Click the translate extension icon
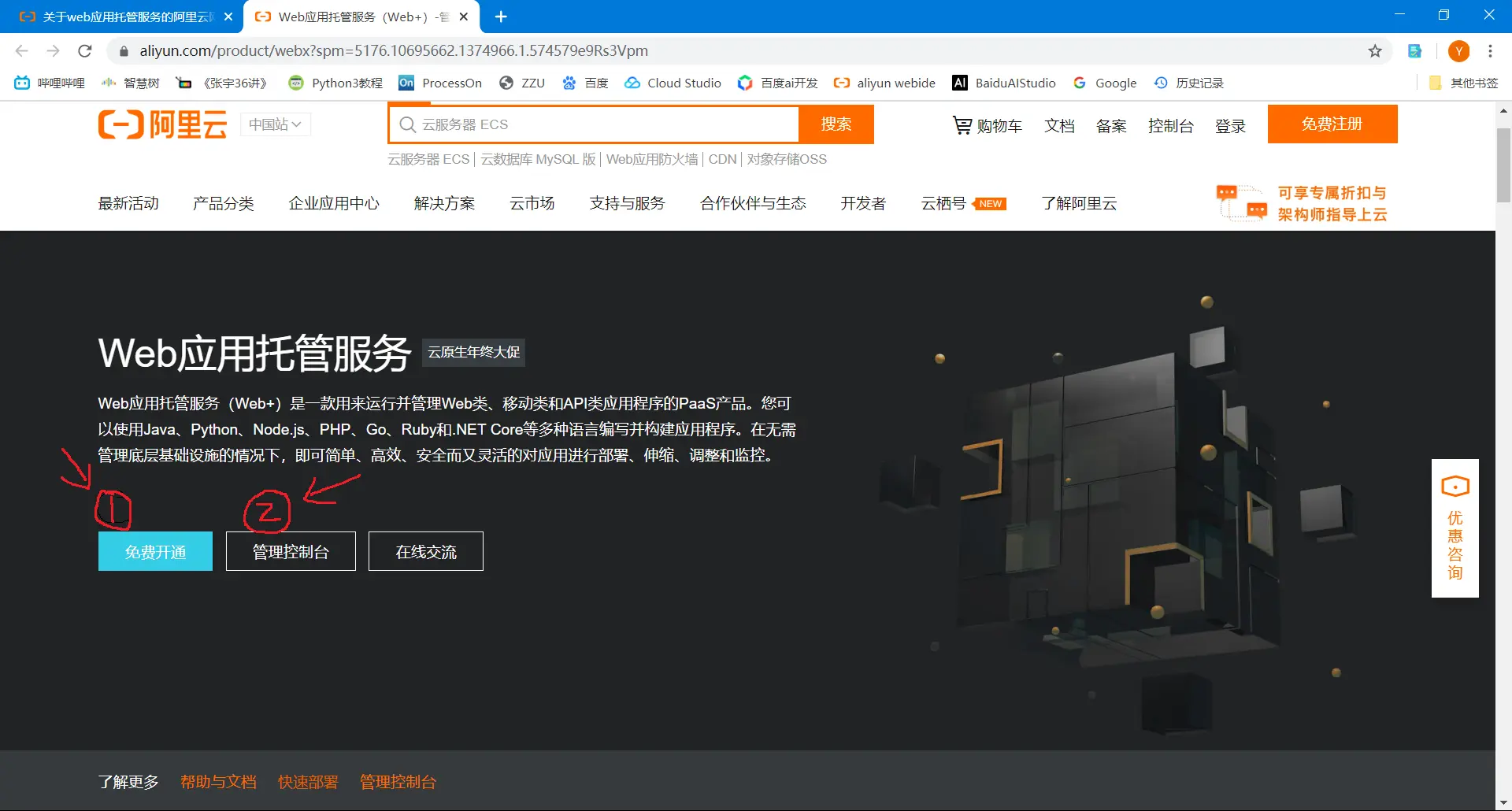Image resolution: width=1512 pixels, height=811 pixels. pyautogui.click(x=1415, y=51)
